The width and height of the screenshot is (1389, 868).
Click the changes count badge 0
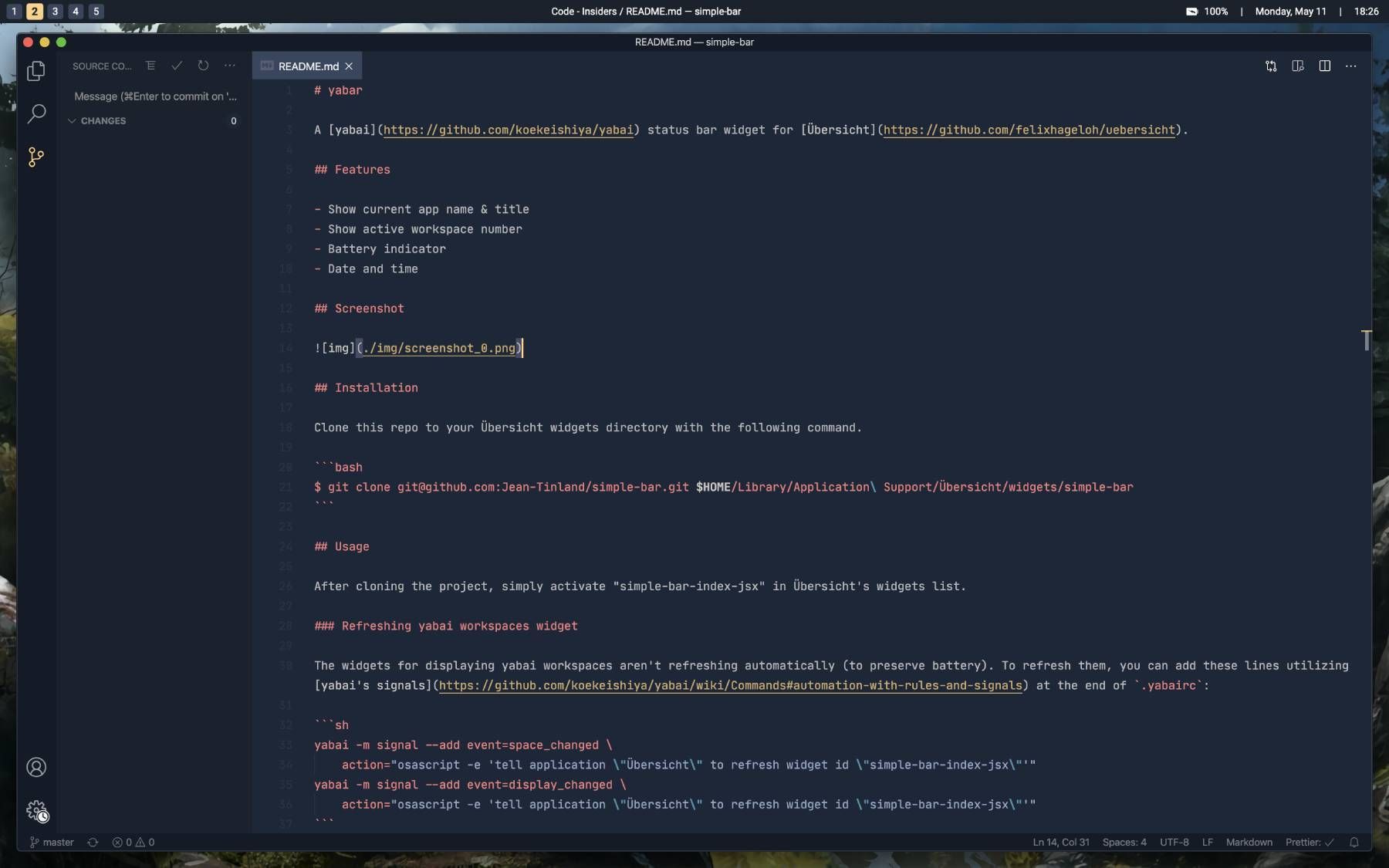click(x=233, y=121)
